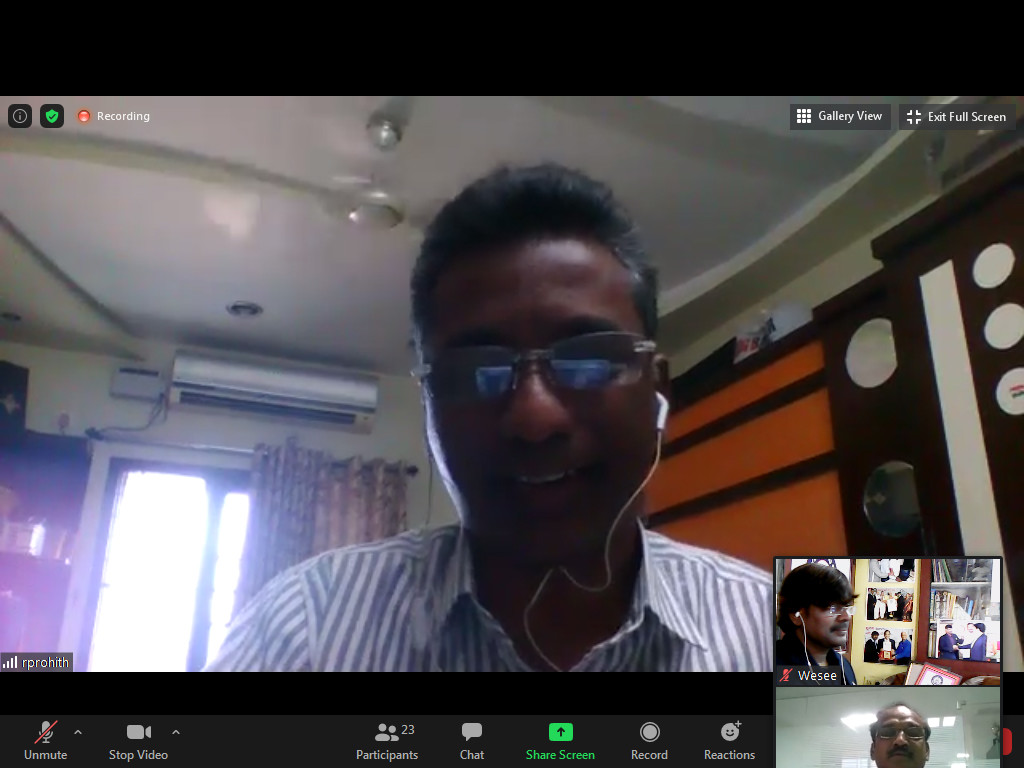Image resolution: width=1024 pixels, height=768 pixels.
Task: Click the Record circle icon
Action: pyautogui.click(x=649, y=741)
